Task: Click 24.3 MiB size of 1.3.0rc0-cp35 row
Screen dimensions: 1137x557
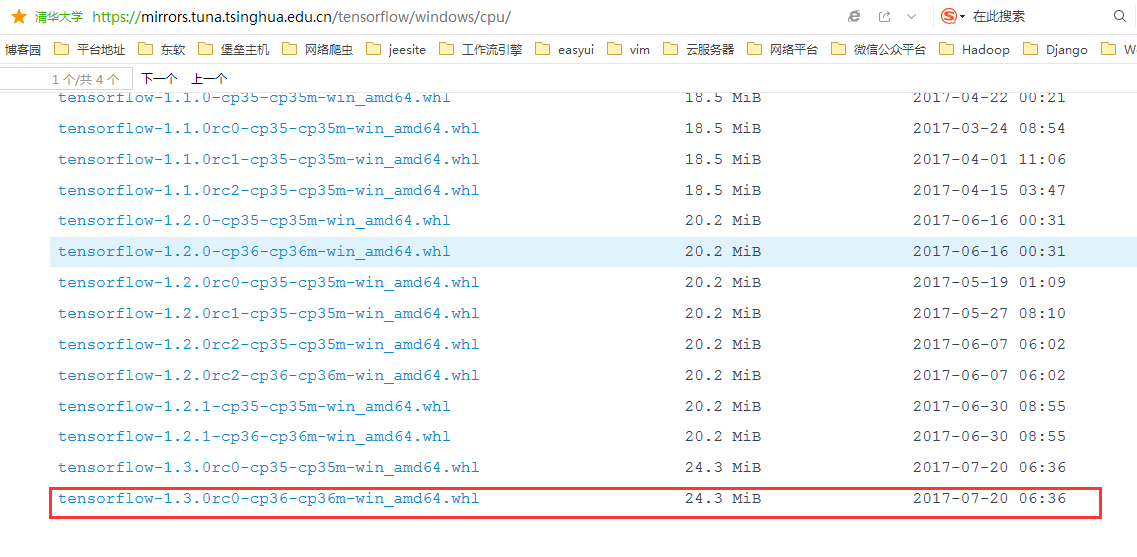Action: (x=723, y=467)
